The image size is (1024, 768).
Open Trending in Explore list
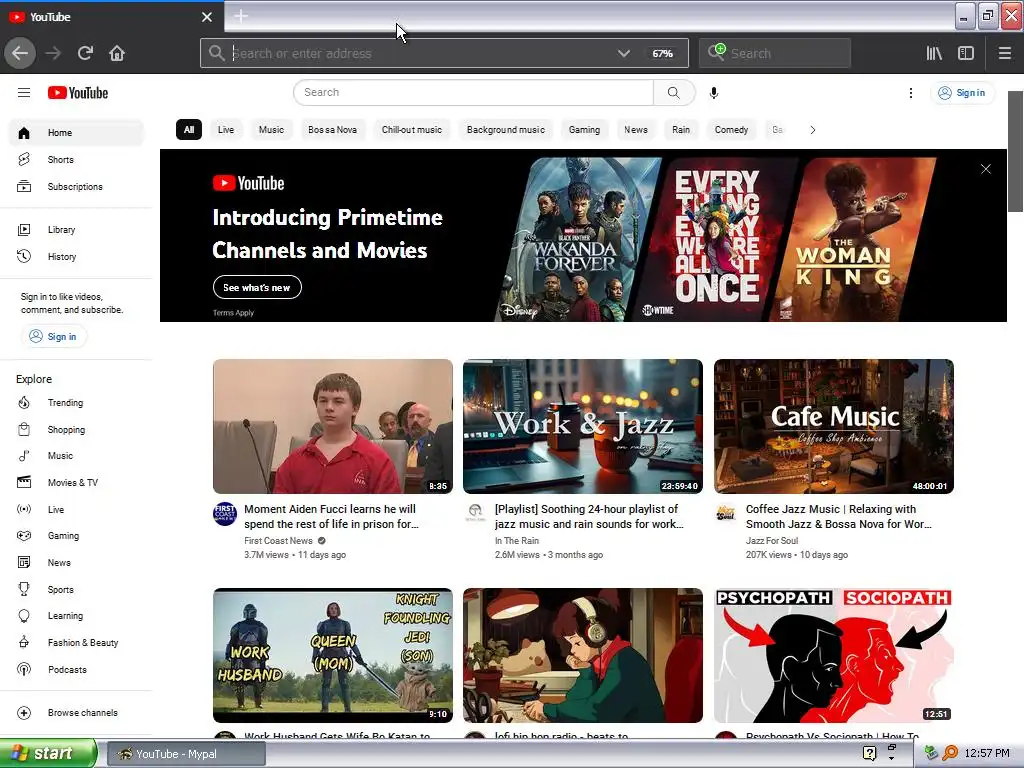tap(76, 403)
